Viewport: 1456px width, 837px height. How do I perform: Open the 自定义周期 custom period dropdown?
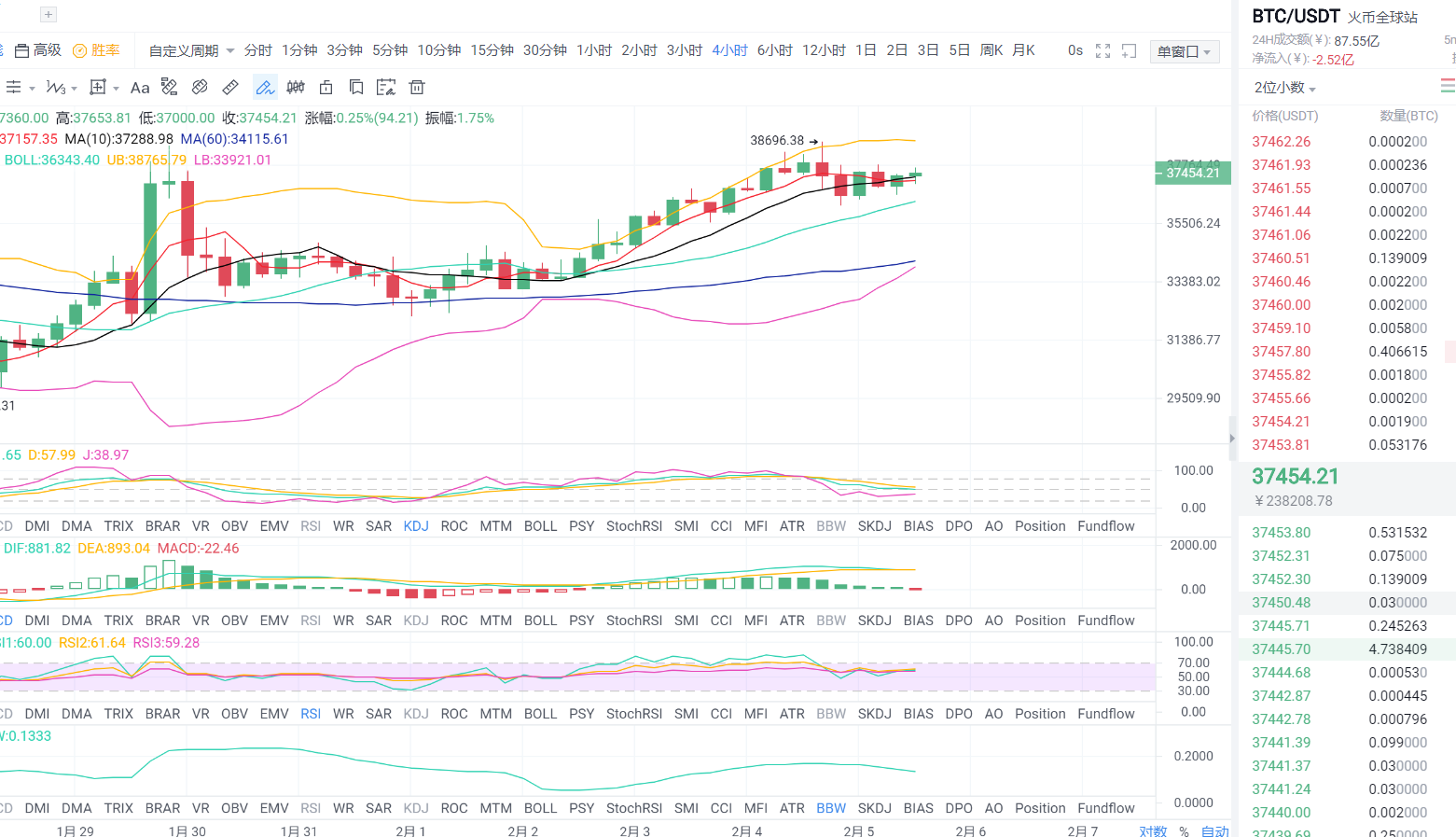[191, 50]
